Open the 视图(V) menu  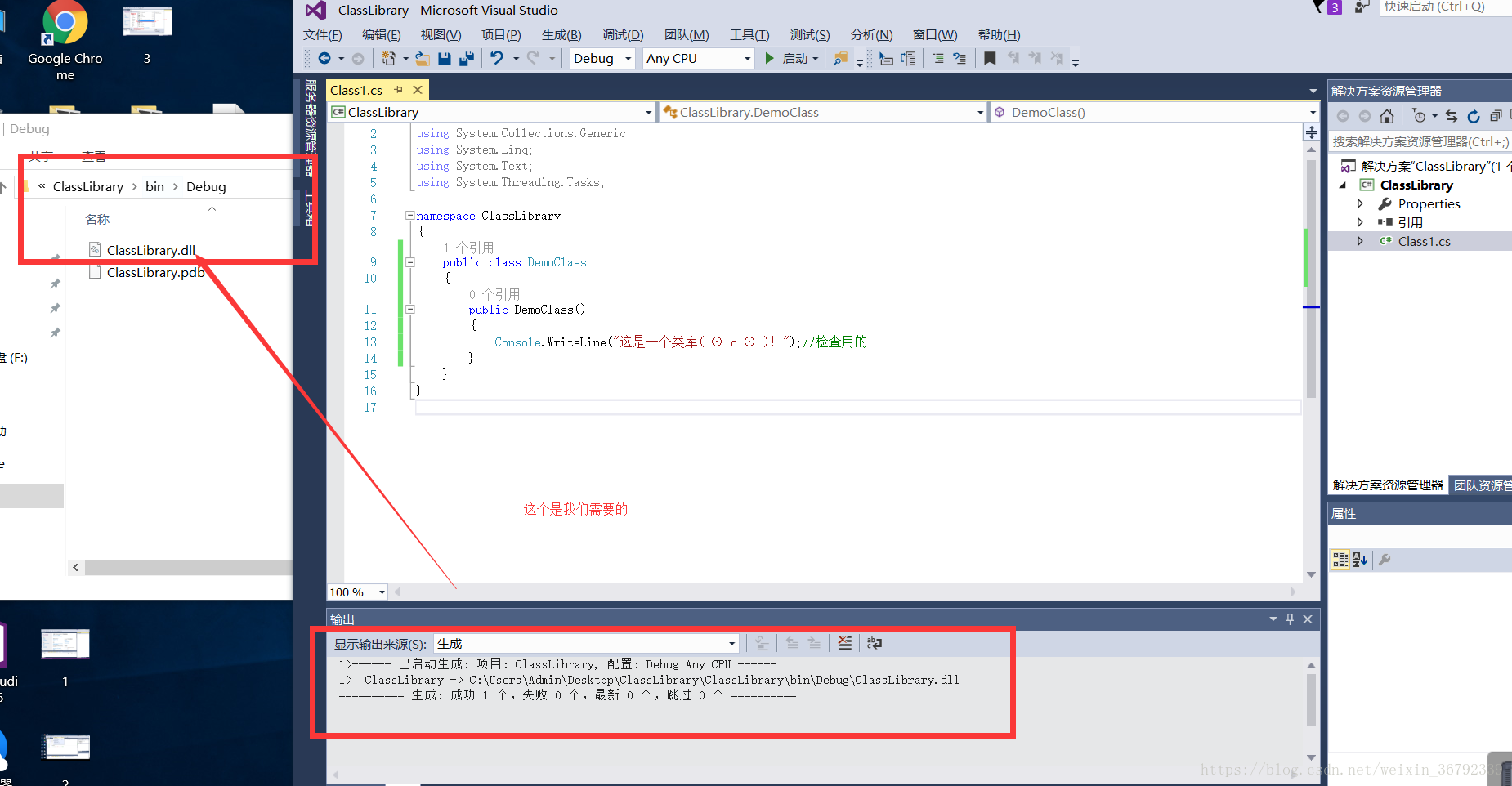point(441,35)
